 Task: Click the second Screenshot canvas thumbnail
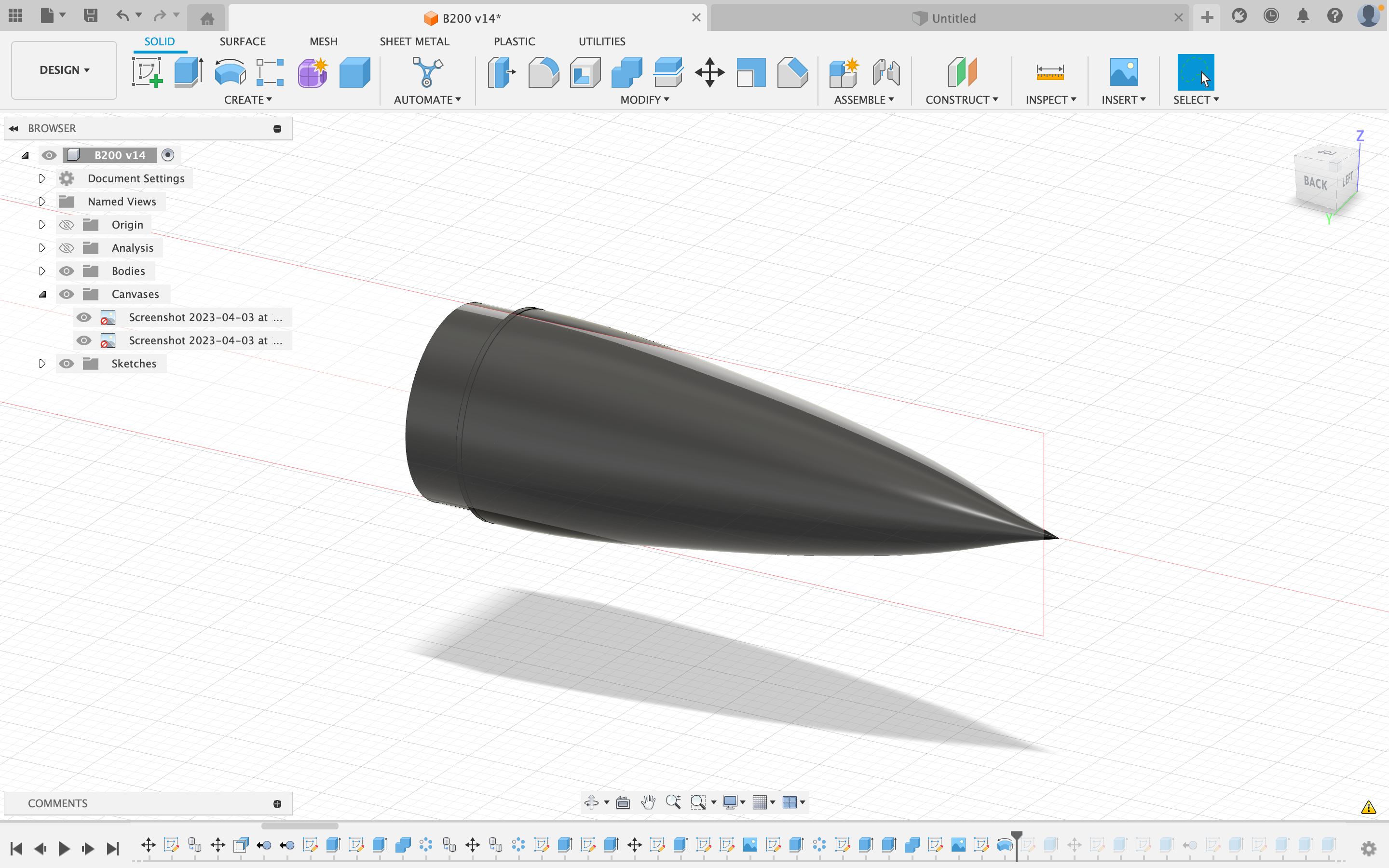[108, 340]
